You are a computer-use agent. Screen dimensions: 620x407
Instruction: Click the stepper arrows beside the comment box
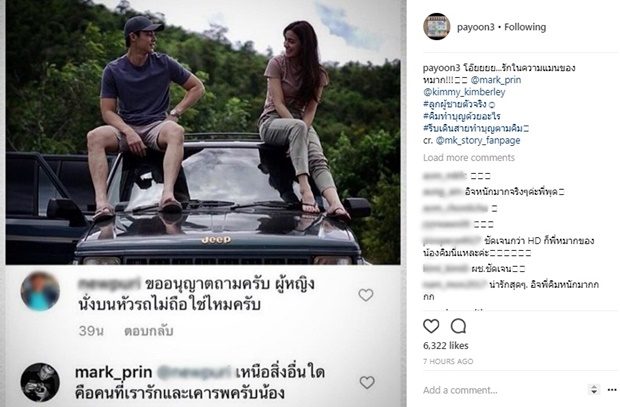(594, 390)
